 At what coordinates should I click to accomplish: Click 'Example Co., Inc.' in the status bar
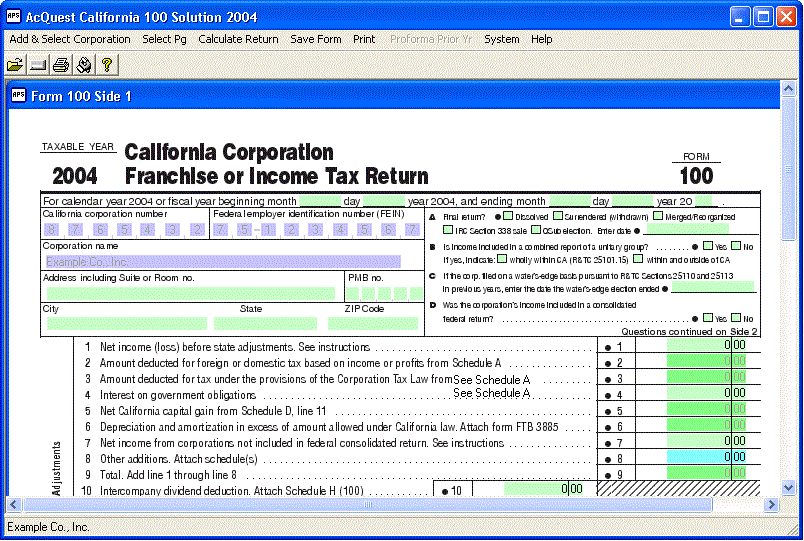click(x=48, y=527)
